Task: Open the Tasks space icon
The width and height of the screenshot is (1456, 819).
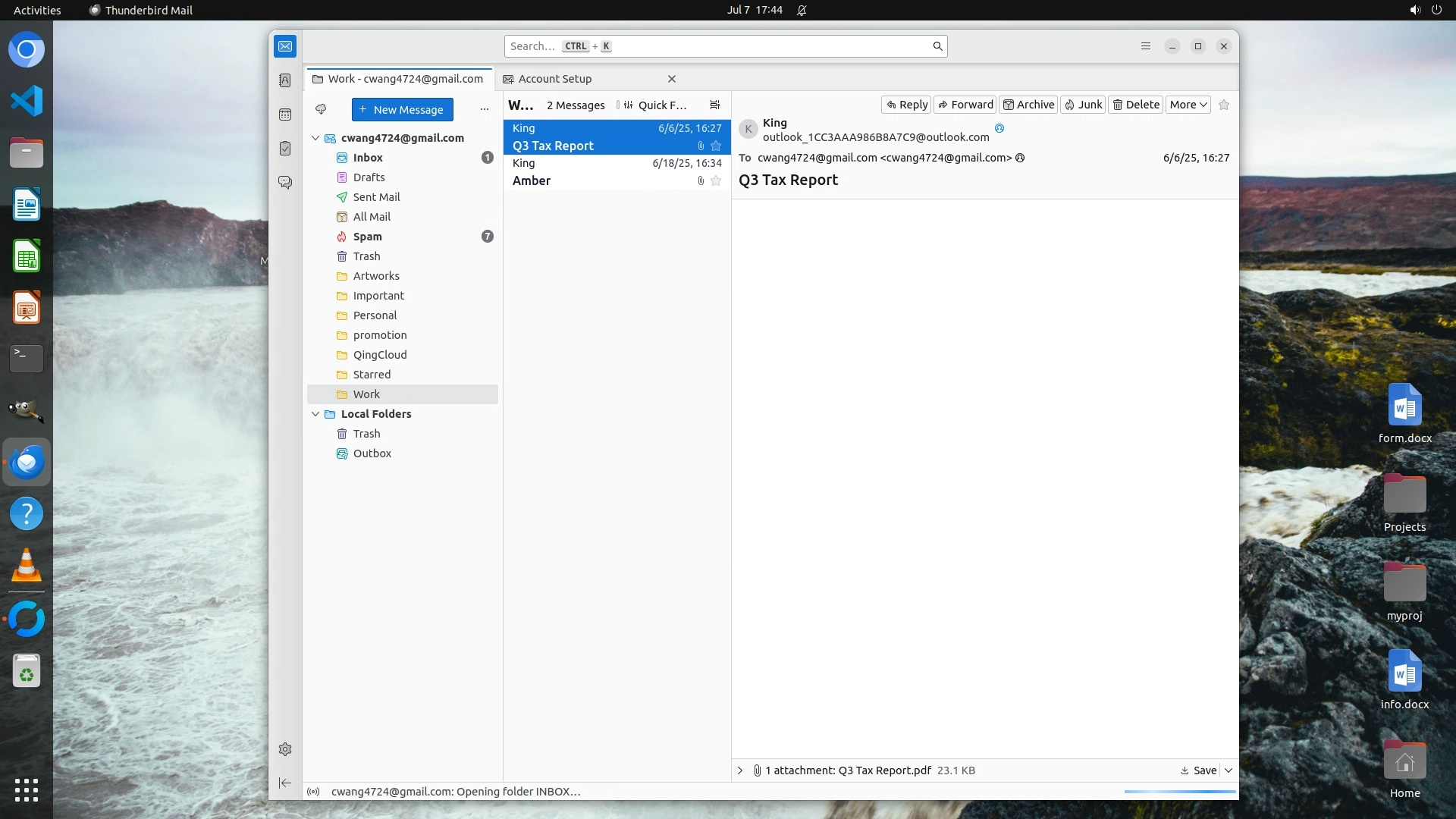Action: point(285,149)
